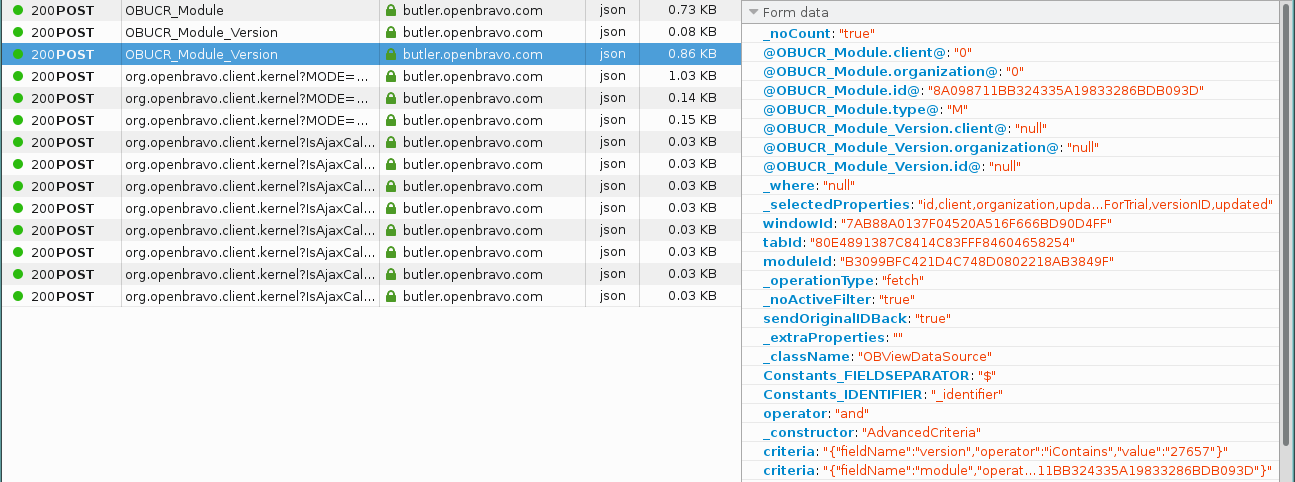Click lock icon of the highlighted request
Screen dimensions: 1295x482
tap(392, 54)
